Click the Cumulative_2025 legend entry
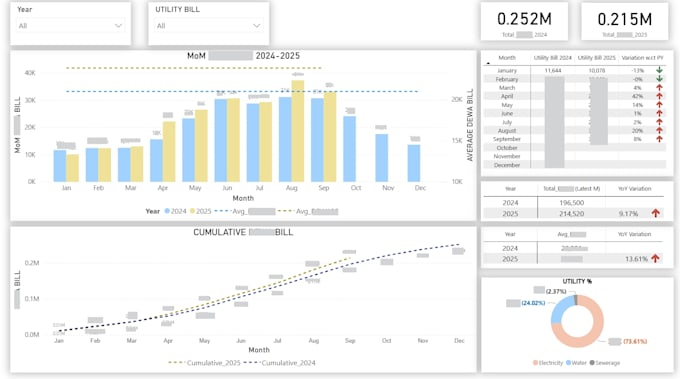Viewport: 680px width, 379px height. (204, 363)
